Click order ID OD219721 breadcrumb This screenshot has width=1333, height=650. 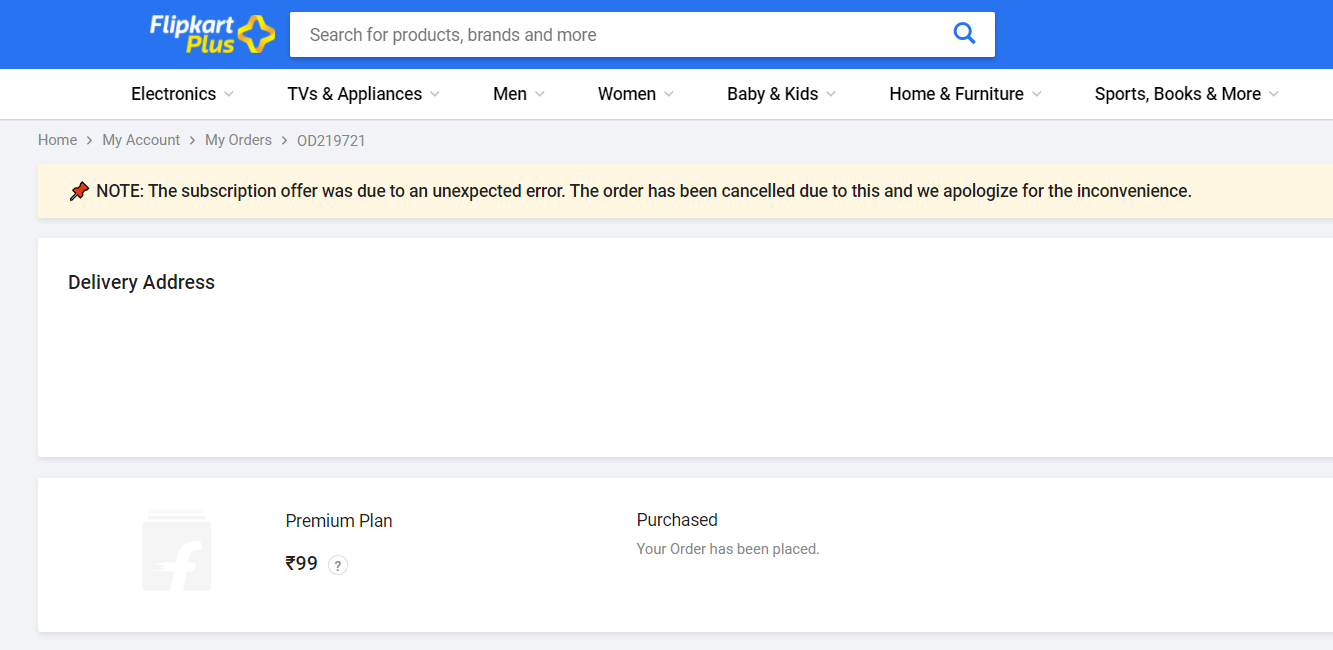click(x=331, y=141)
